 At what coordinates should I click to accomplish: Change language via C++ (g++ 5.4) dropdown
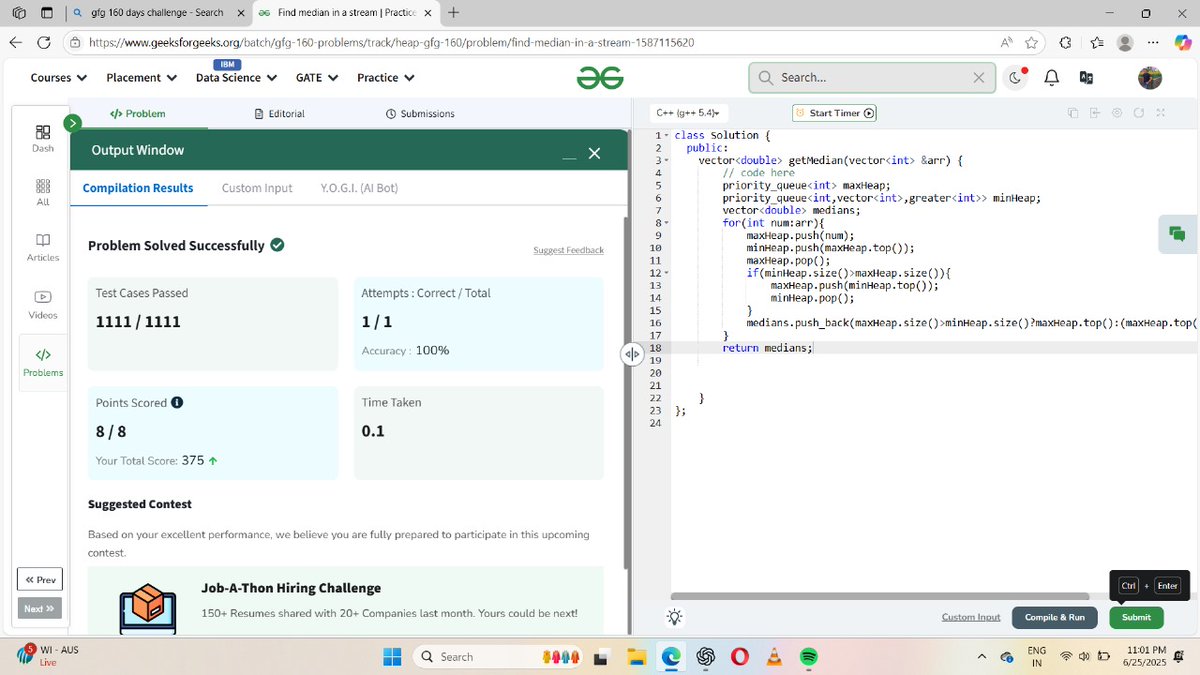click(x=690, y=114)
